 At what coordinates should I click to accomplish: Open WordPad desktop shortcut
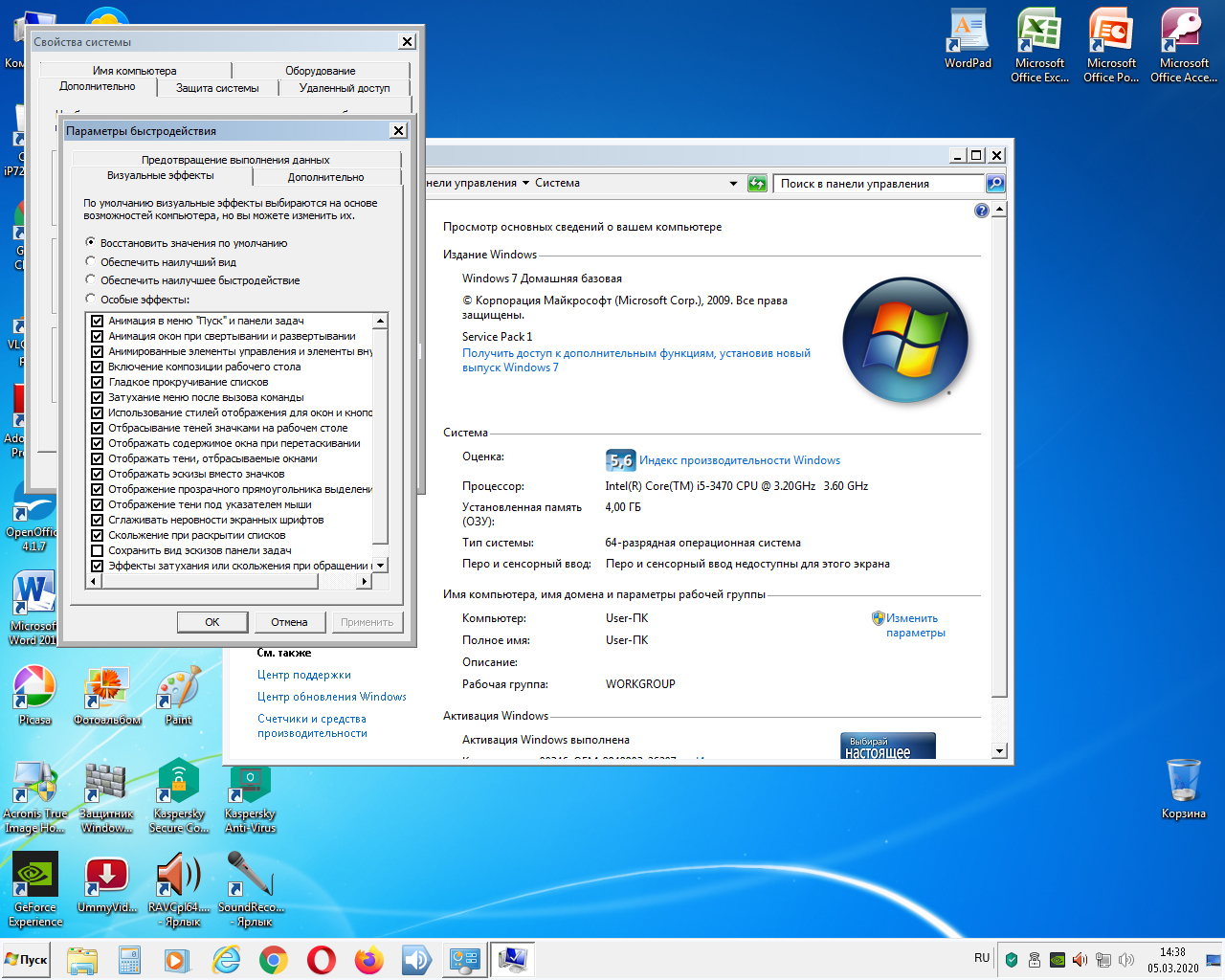tap(968, 38)
